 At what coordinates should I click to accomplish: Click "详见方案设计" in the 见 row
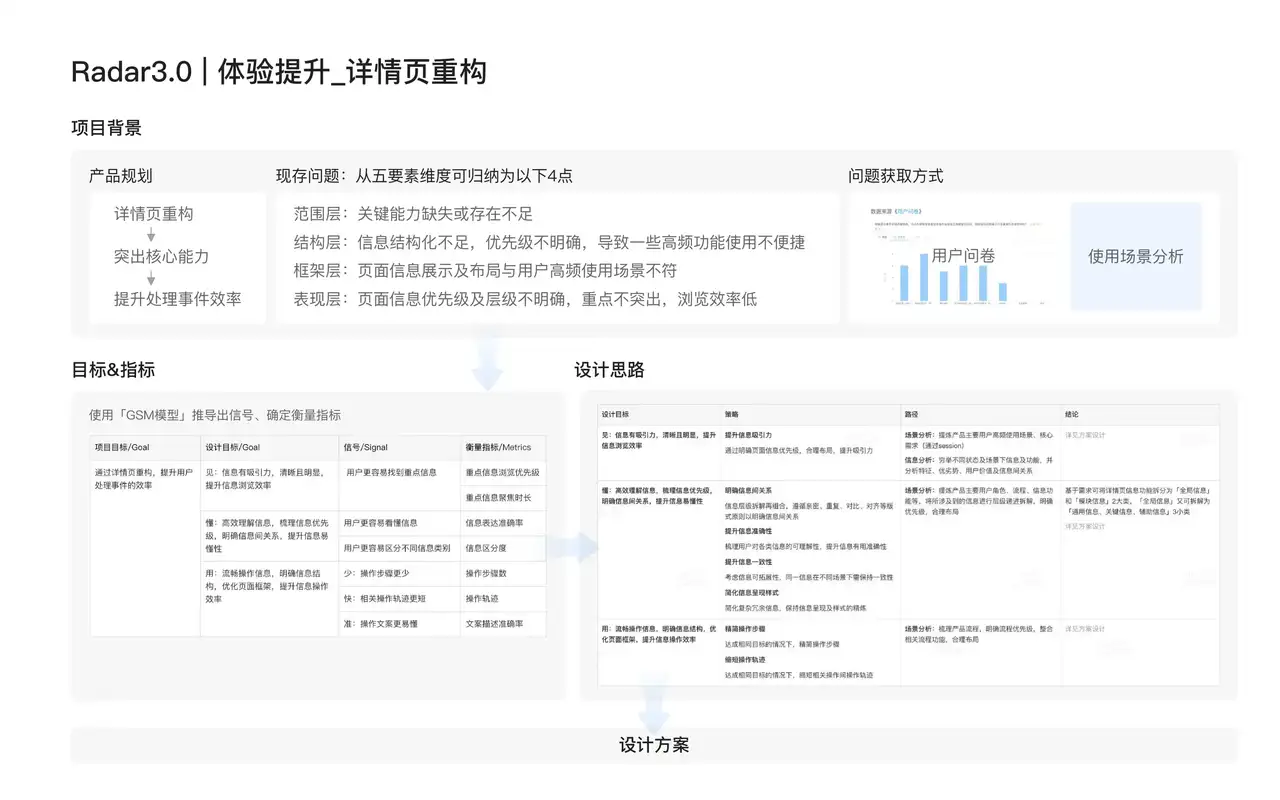click(1085, 436)
